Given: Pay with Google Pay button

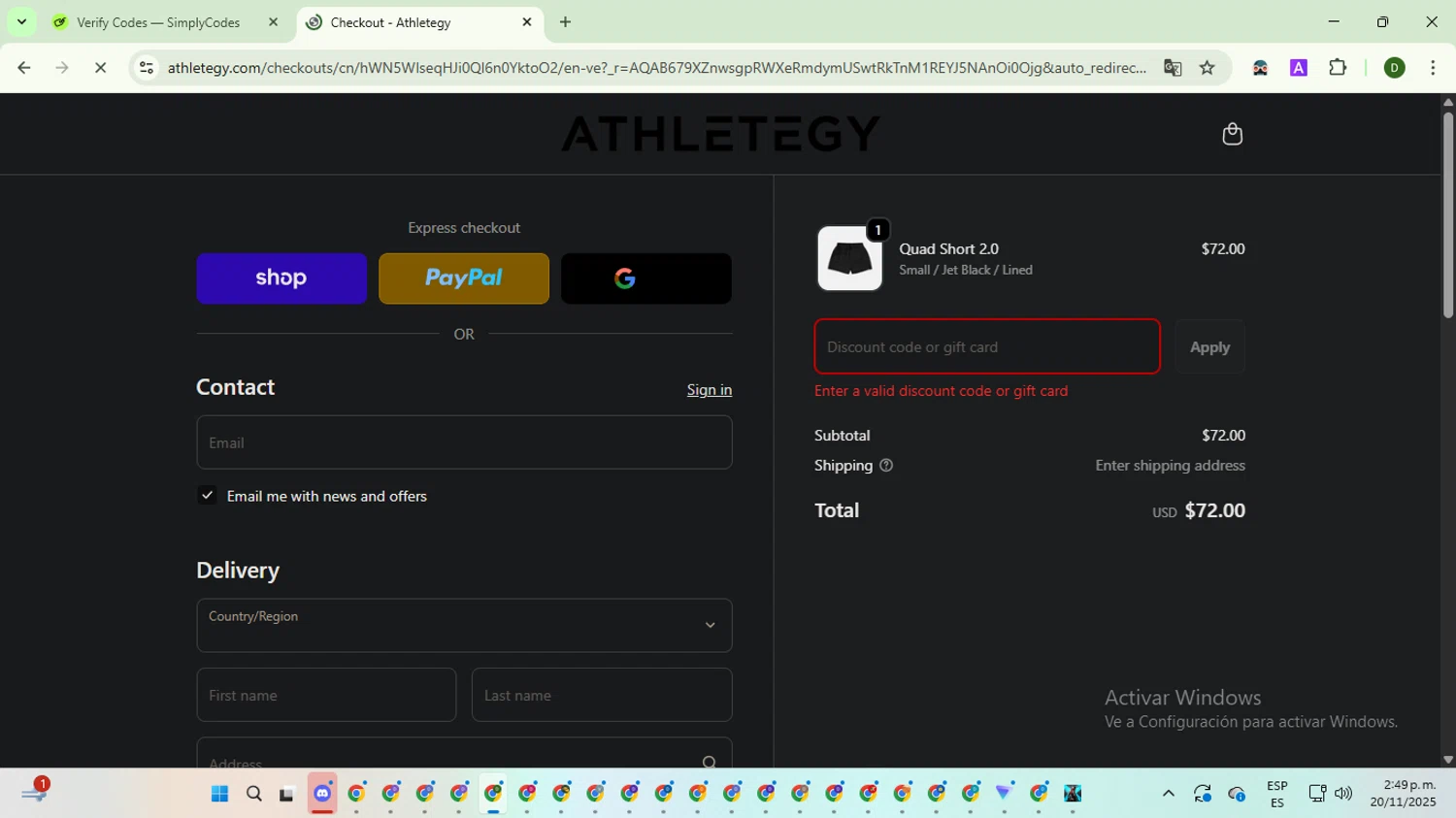Looking at the screenshot, I should pos(646,278).
